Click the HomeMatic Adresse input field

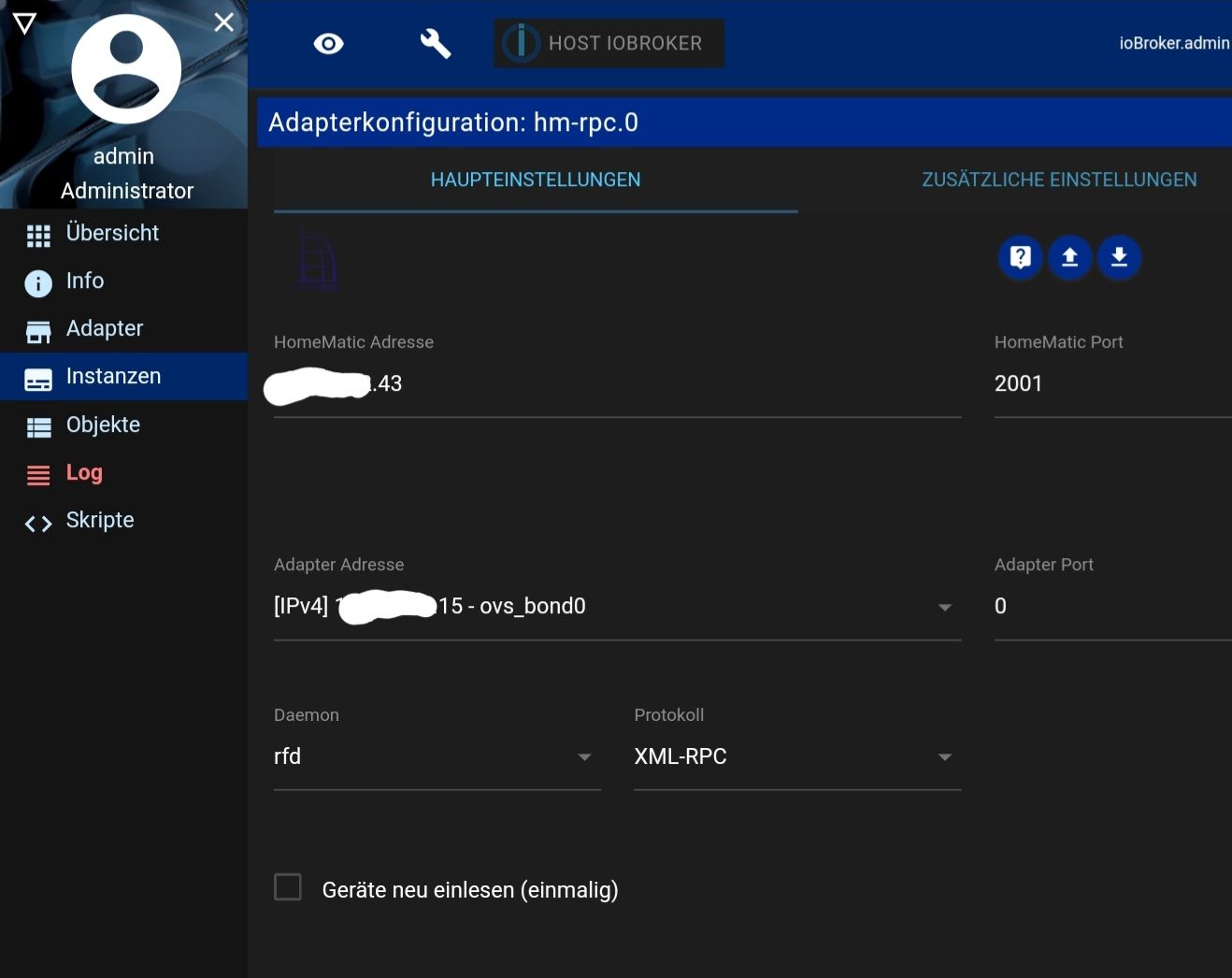click(x=617, y=384)
